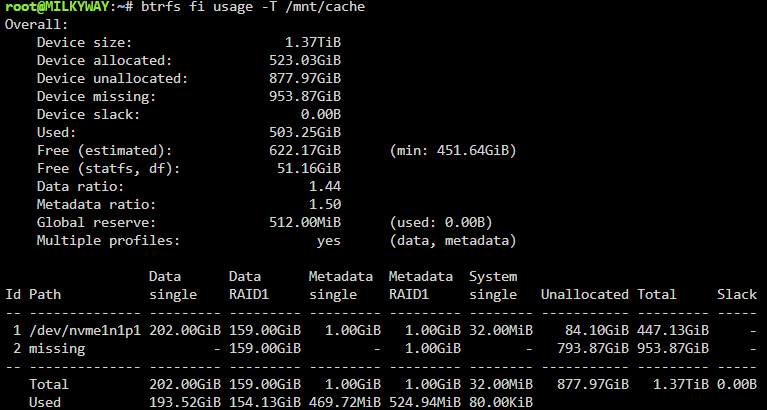Select Free (estimated) value 622.17GiB
Viewport: 767px width, 410px height.
tap(305, 150)
